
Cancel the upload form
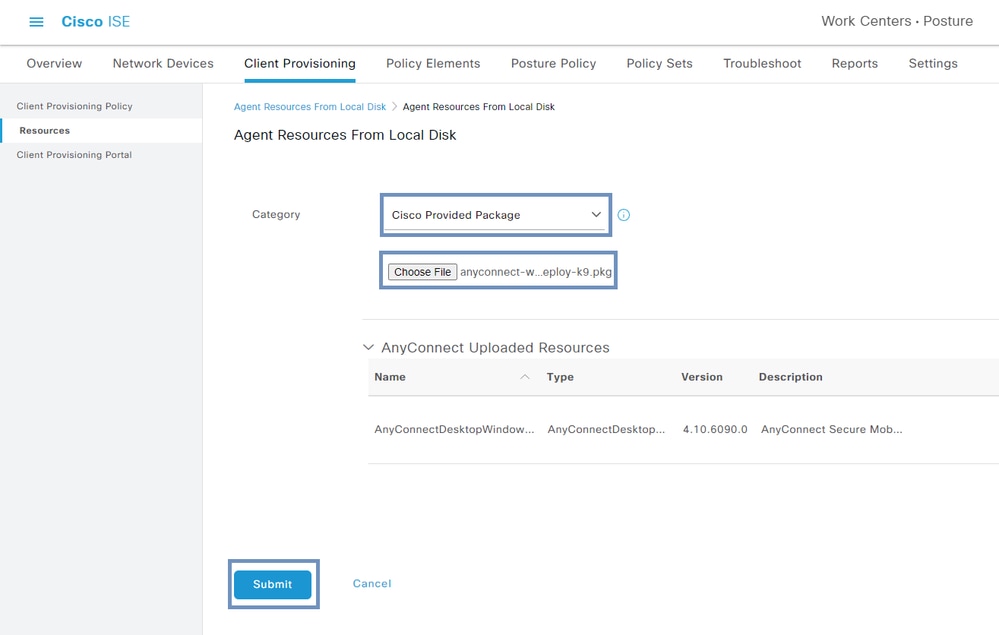point(372,583)
